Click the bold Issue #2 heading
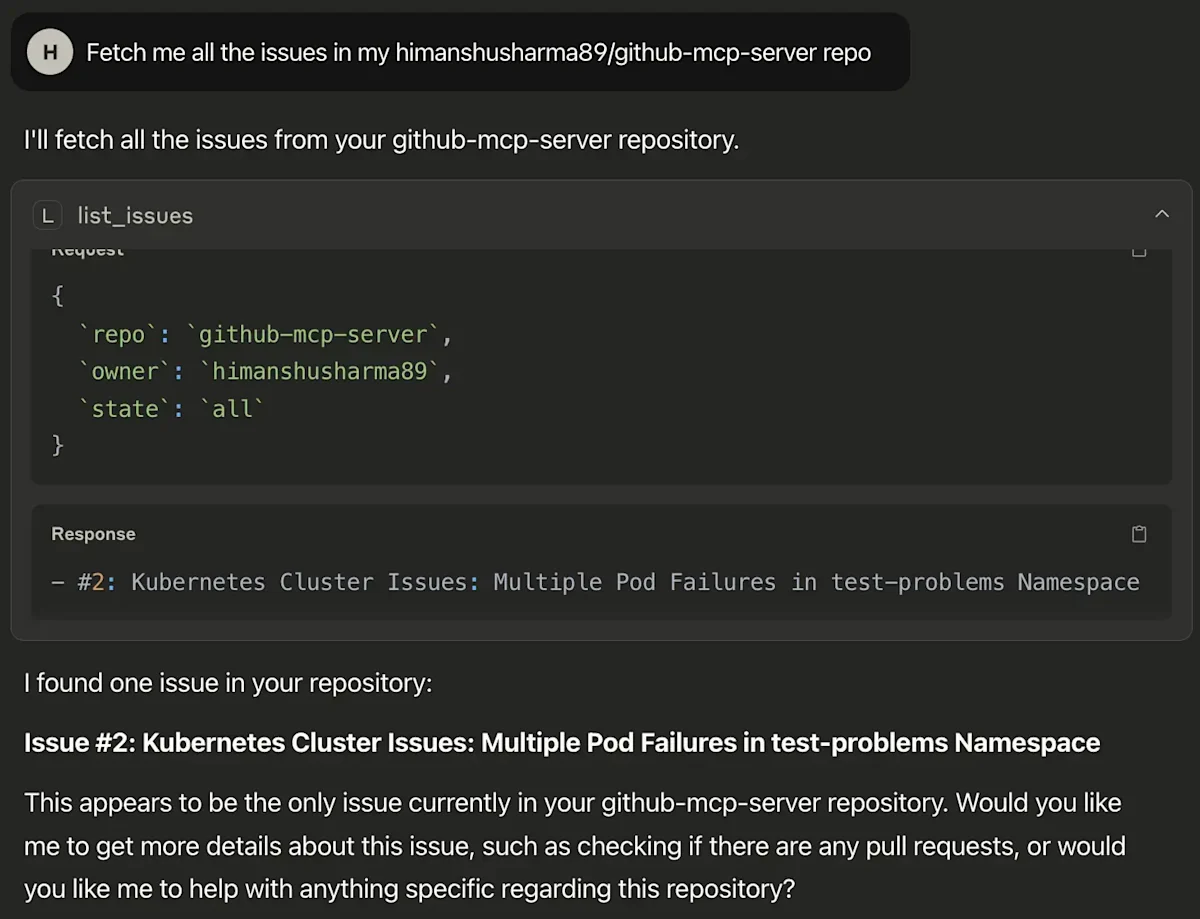The height and width of the screenshot is (919, 1200). [562, 743]
